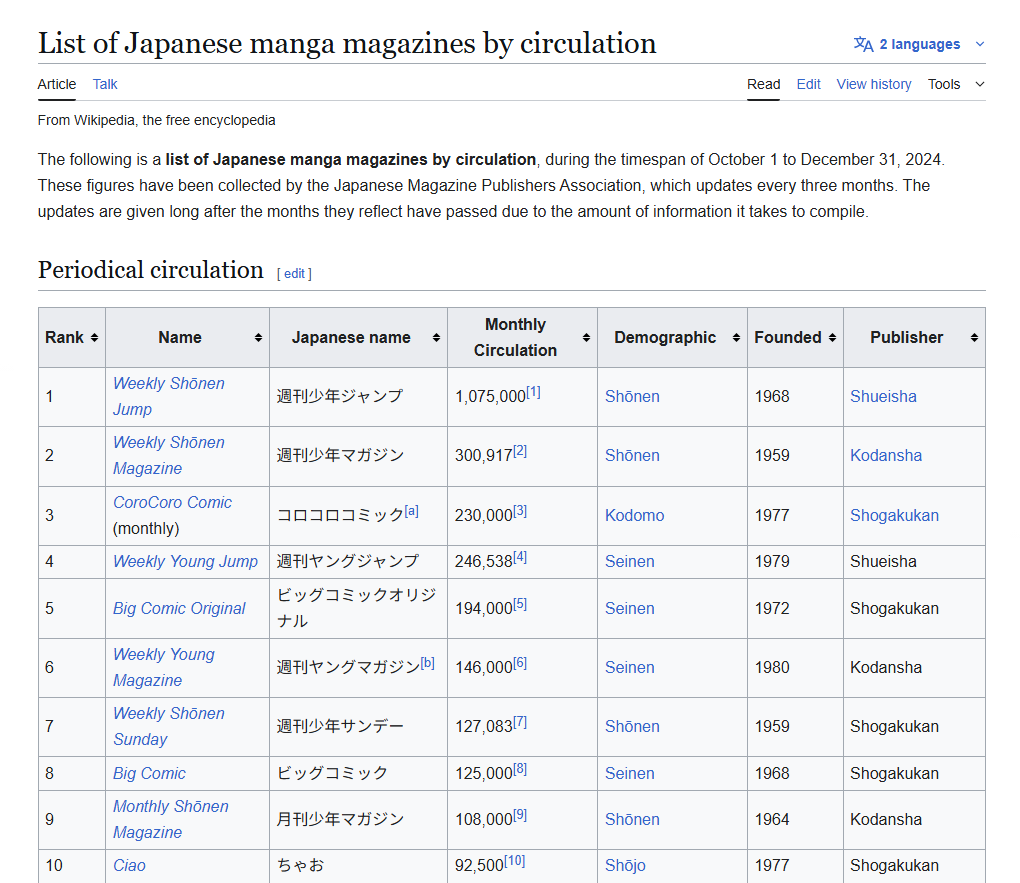Sort by Founded column arrows
This screenshot has height=883, width=1020.
point(832,338)
